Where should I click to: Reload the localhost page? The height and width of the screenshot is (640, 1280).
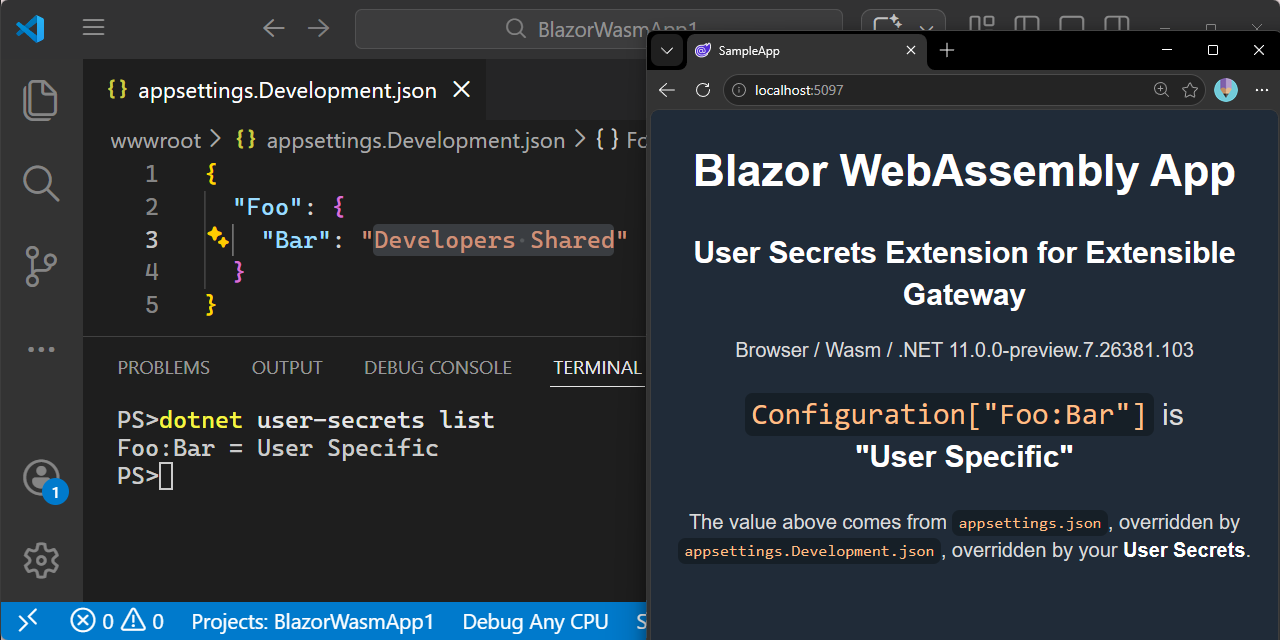703,90
